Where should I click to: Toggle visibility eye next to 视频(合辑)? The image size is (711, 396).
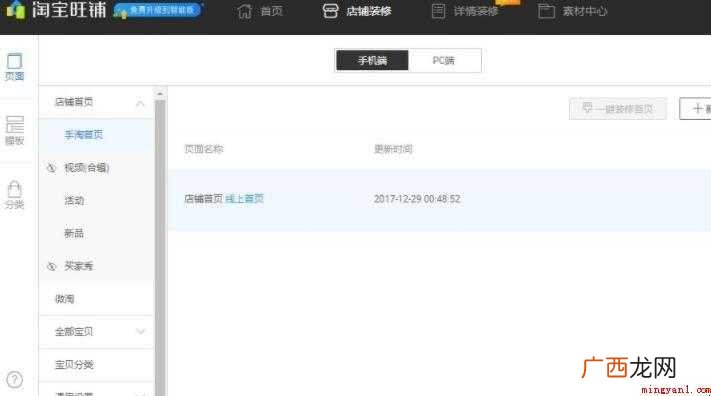pos(51,168)
